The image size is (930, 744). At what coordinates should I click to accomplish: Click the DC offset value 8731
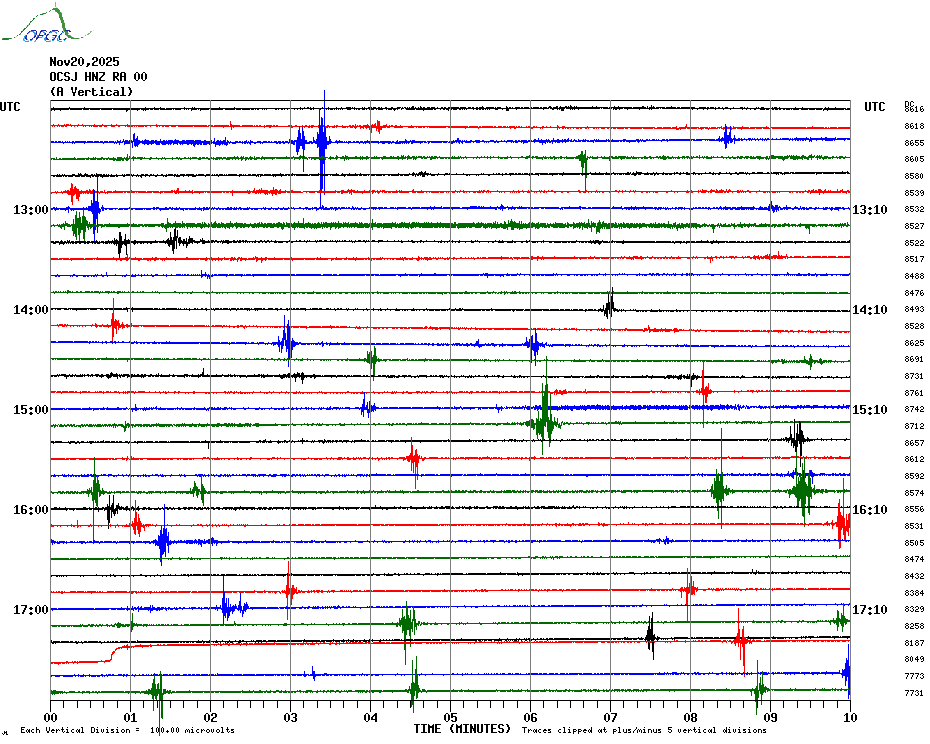point(914,376)
